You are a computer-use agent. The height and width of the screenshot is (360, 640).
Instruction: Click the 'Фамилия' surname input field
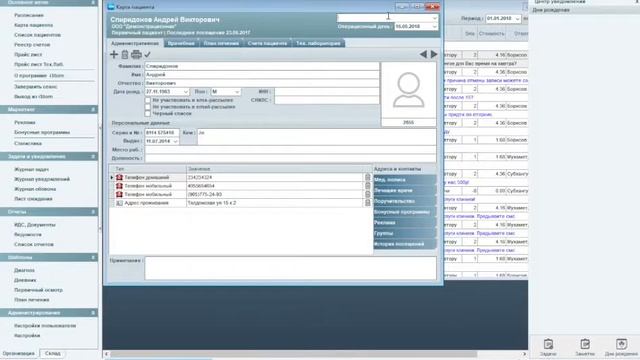[x=262, y=66]
